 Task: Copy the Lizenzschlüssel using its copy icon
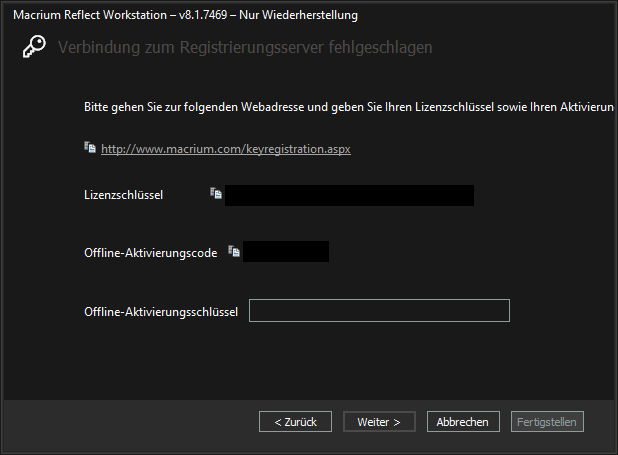(x=216, y=193)
